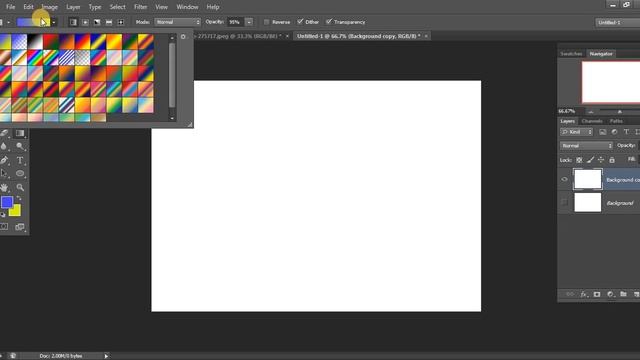The height and width of the screenshot is (360, 640).
Task: Open the Window menu
Action: point(187,7)
